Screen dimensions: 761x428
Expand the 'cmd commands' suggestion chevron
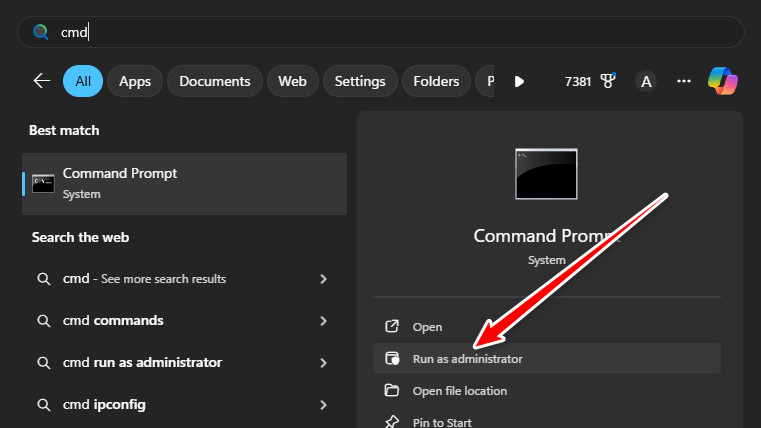coord(323,321)
